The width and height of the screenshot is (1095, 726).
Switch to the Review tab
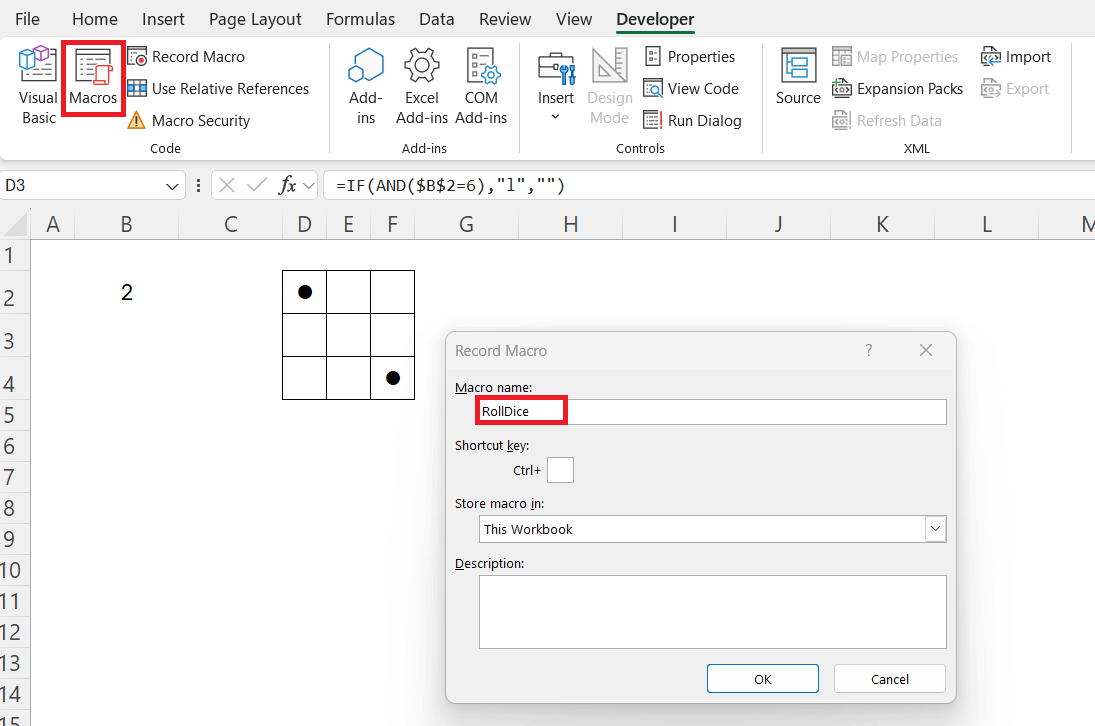click(x=505, y=19)
